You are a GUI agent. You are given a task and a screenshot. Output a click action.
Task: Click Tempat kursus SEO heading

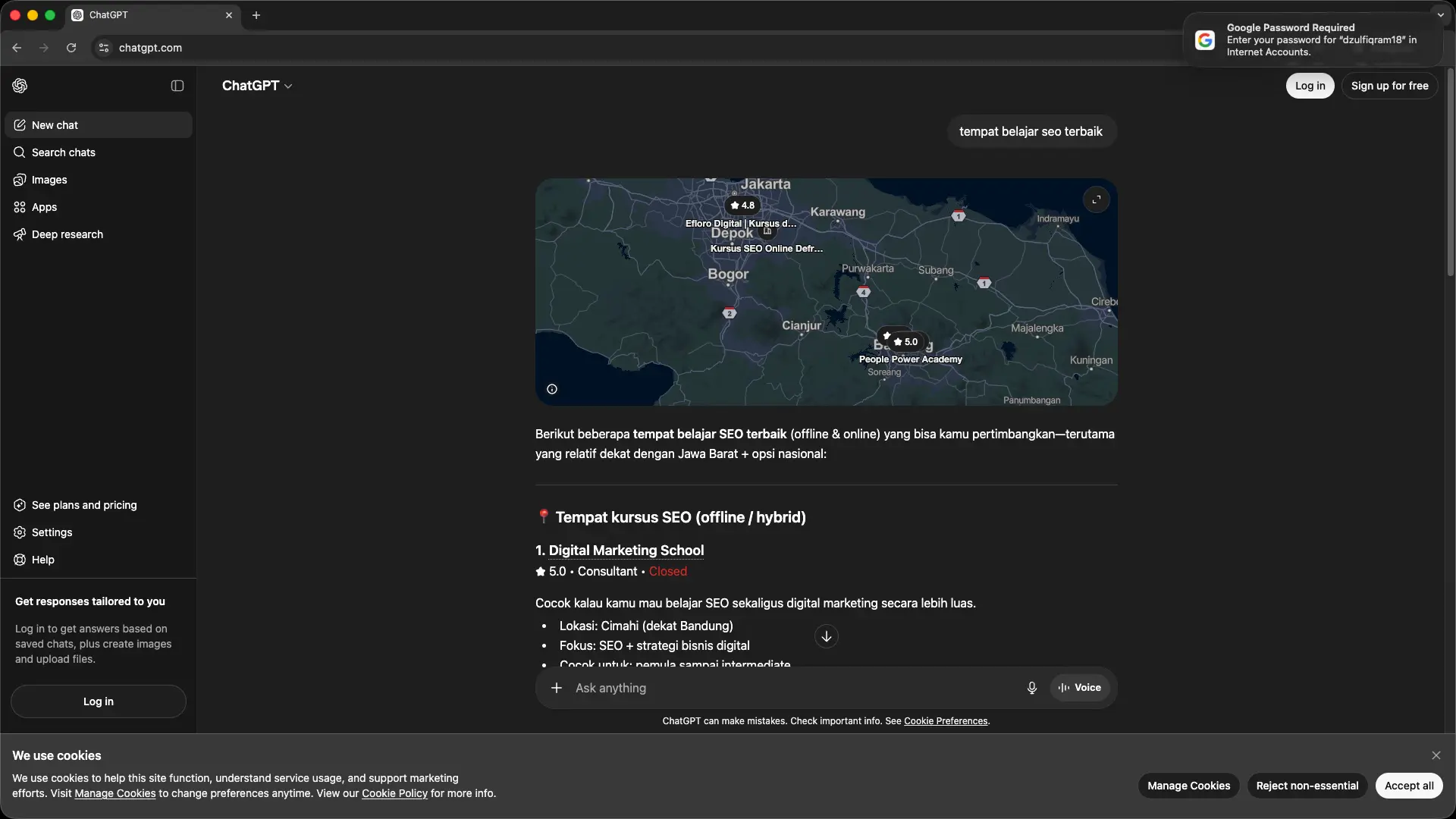tap(680, 517)
